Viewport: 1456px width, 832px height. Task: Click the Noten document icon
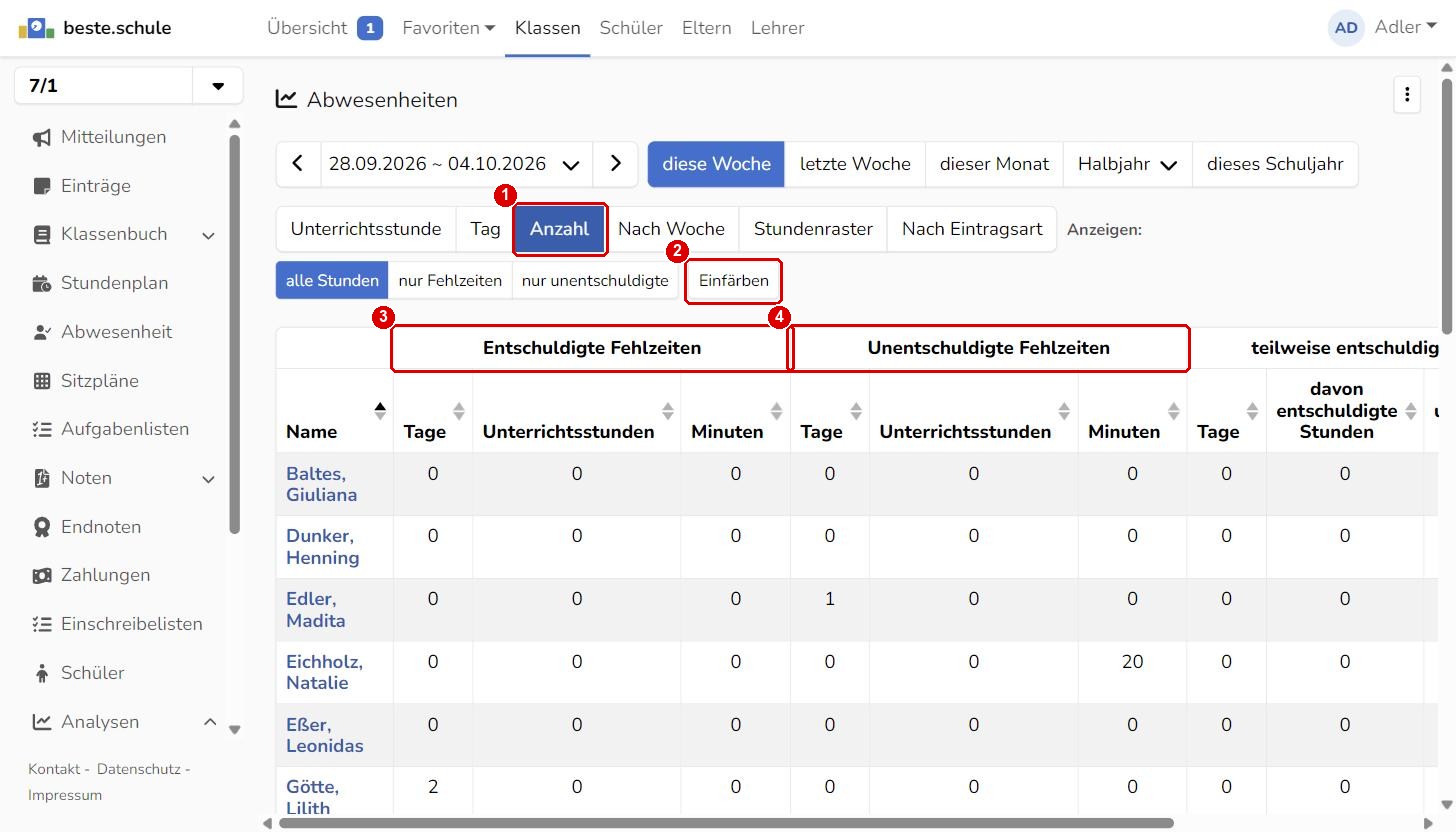point(42,478)
